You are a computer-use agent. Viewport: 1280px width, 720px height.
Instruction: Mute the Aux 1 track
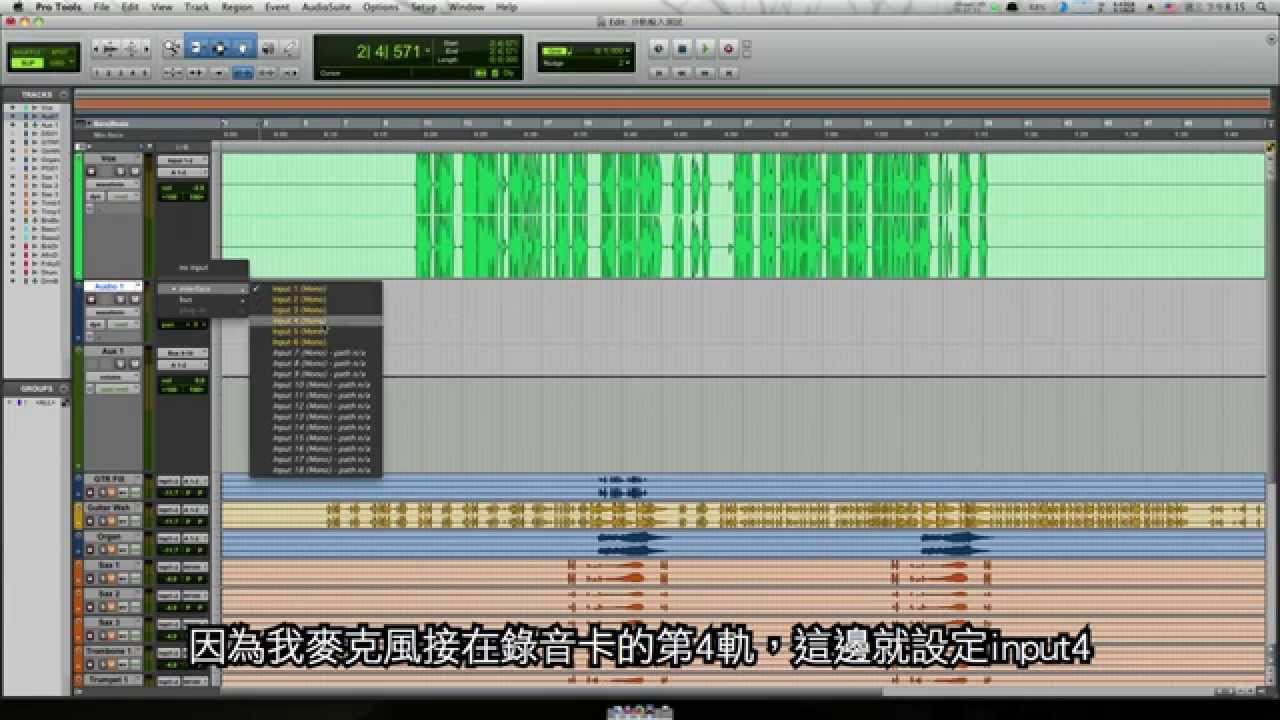click(x=133, y=364)
